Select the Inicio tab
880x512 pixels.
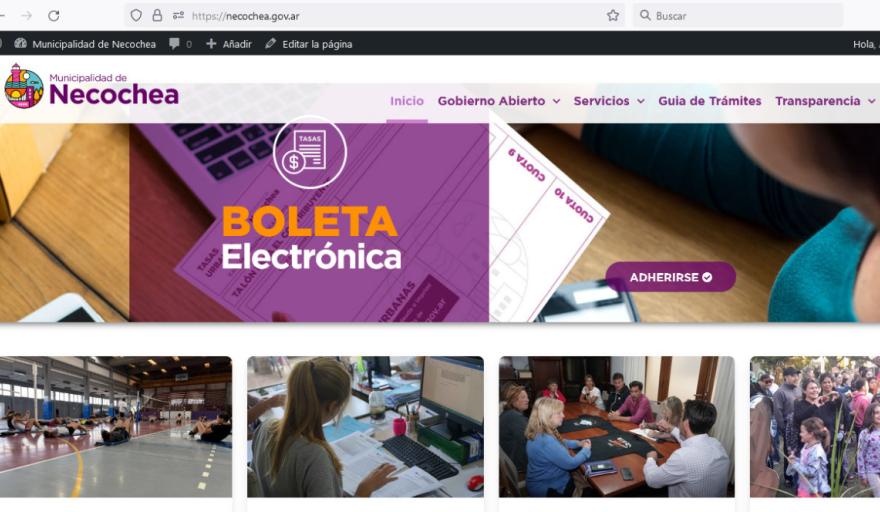(407, 101)
